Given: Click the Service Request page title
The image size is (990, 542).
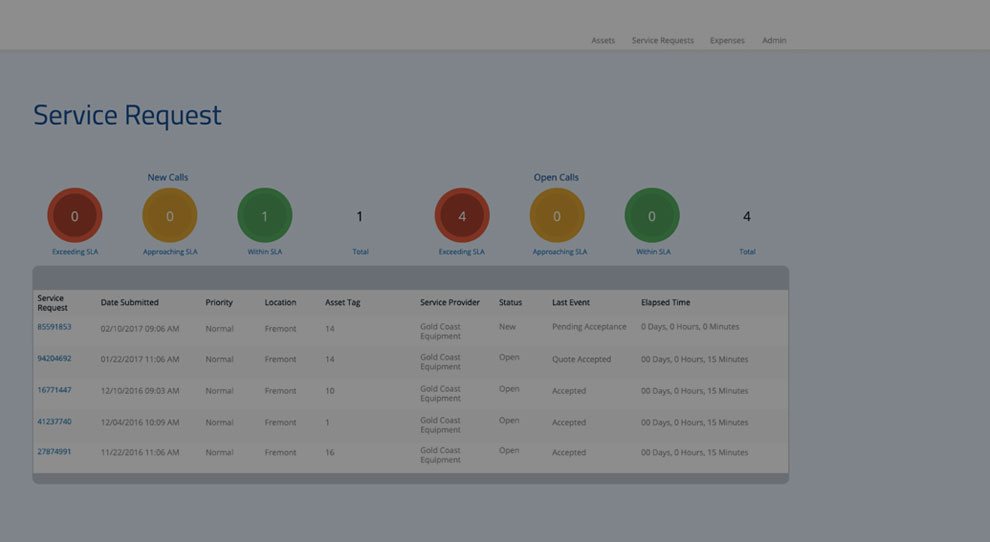Looking at the screenshot, I should [x=127, y=115].
